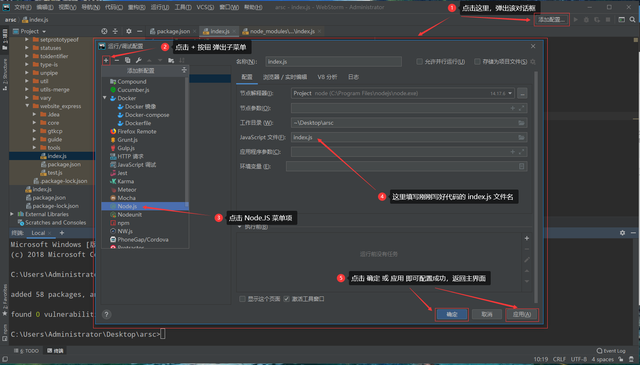Click the 取消 button
The width and height of the screenshot is (640, 365).
[487, 314]
